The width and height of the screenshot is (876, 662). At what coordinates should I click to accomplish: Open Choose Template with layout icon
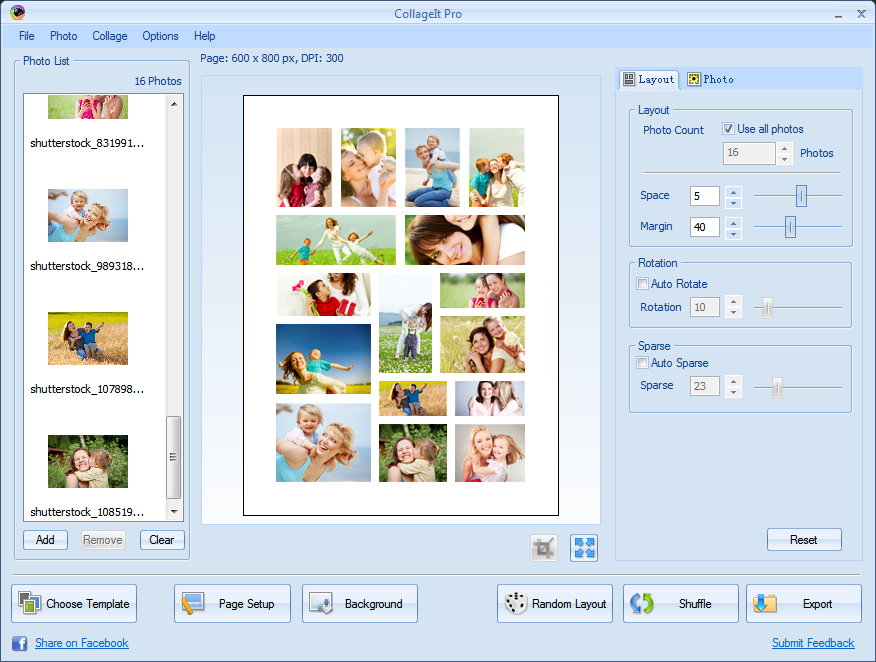pos(75,604)
